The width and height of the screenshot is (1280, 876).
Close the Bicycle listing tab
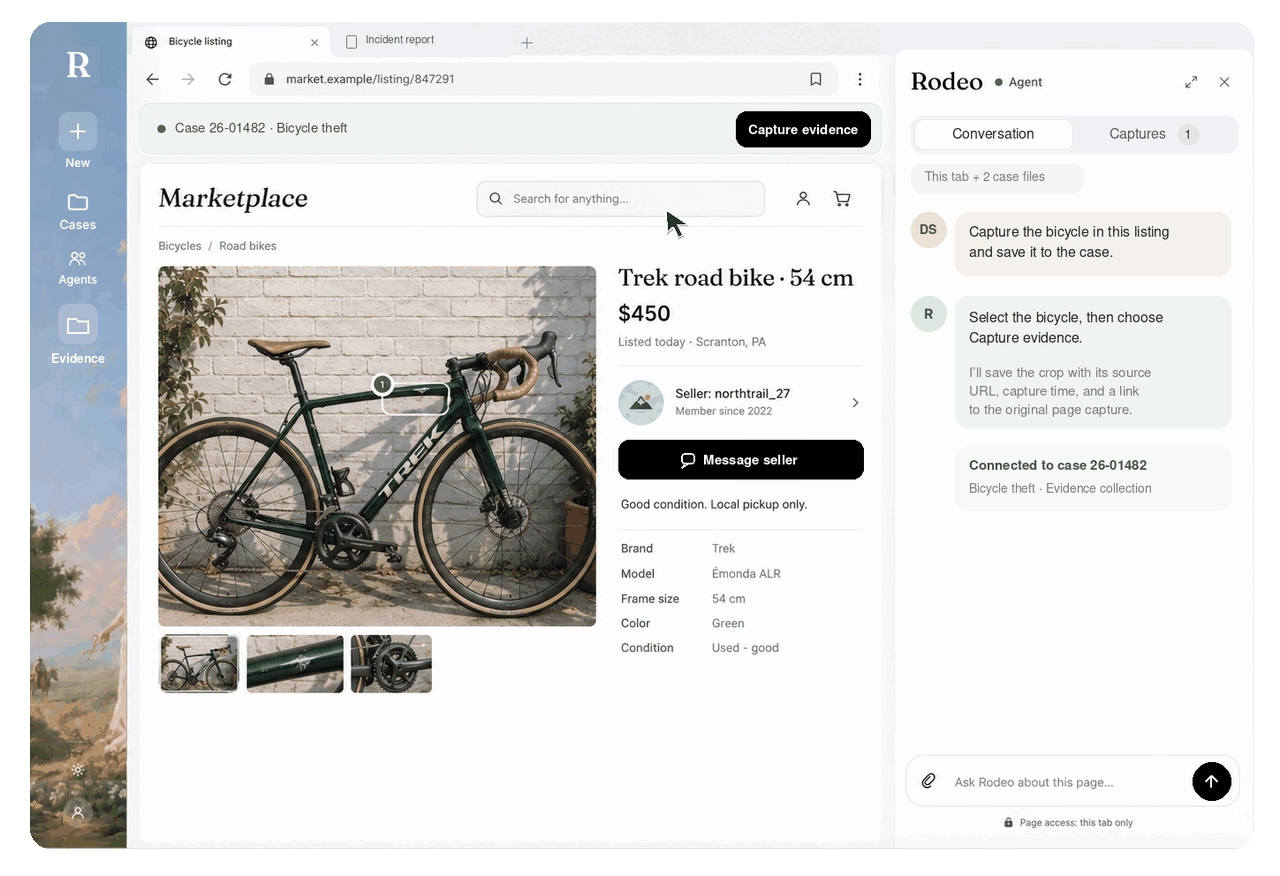click(314, 42)
